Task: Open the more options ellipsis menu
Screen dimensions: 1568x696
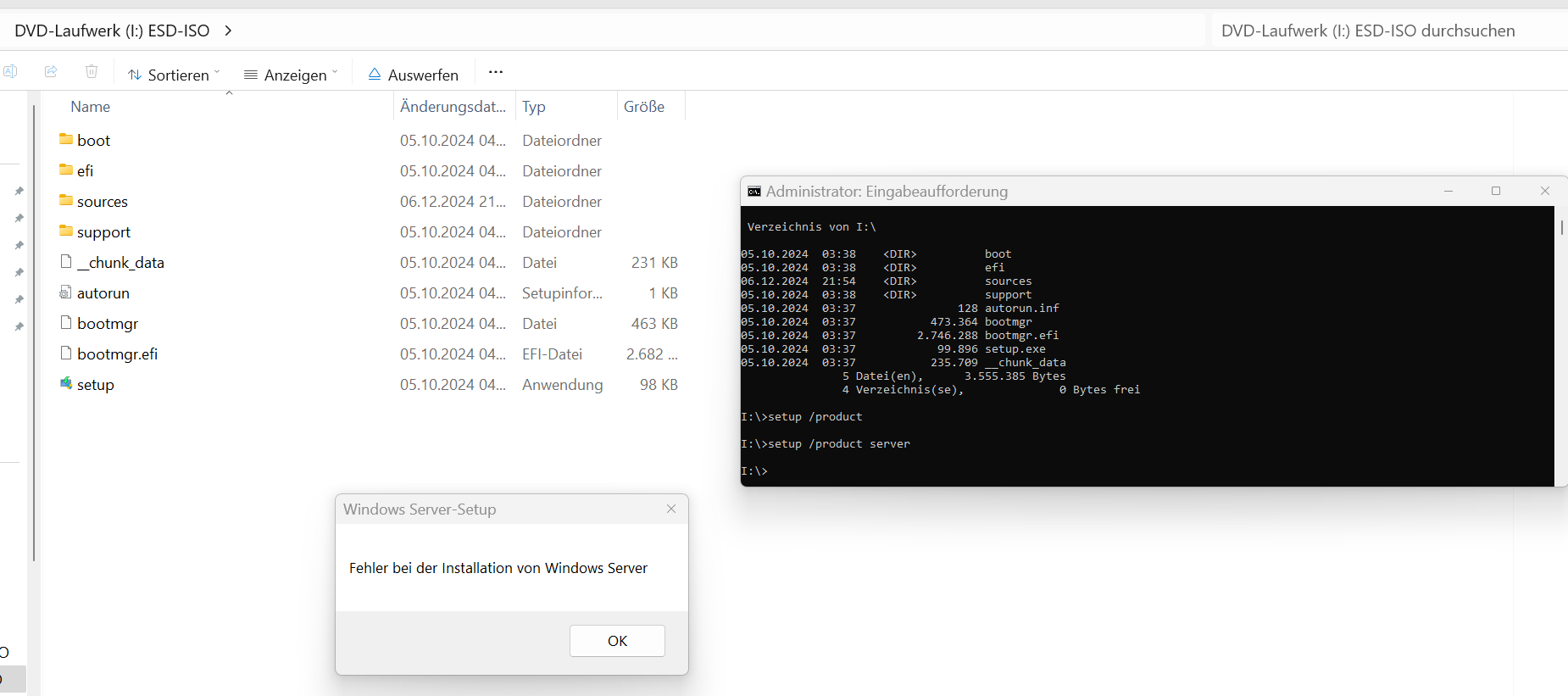Action: tap(496, 72)
